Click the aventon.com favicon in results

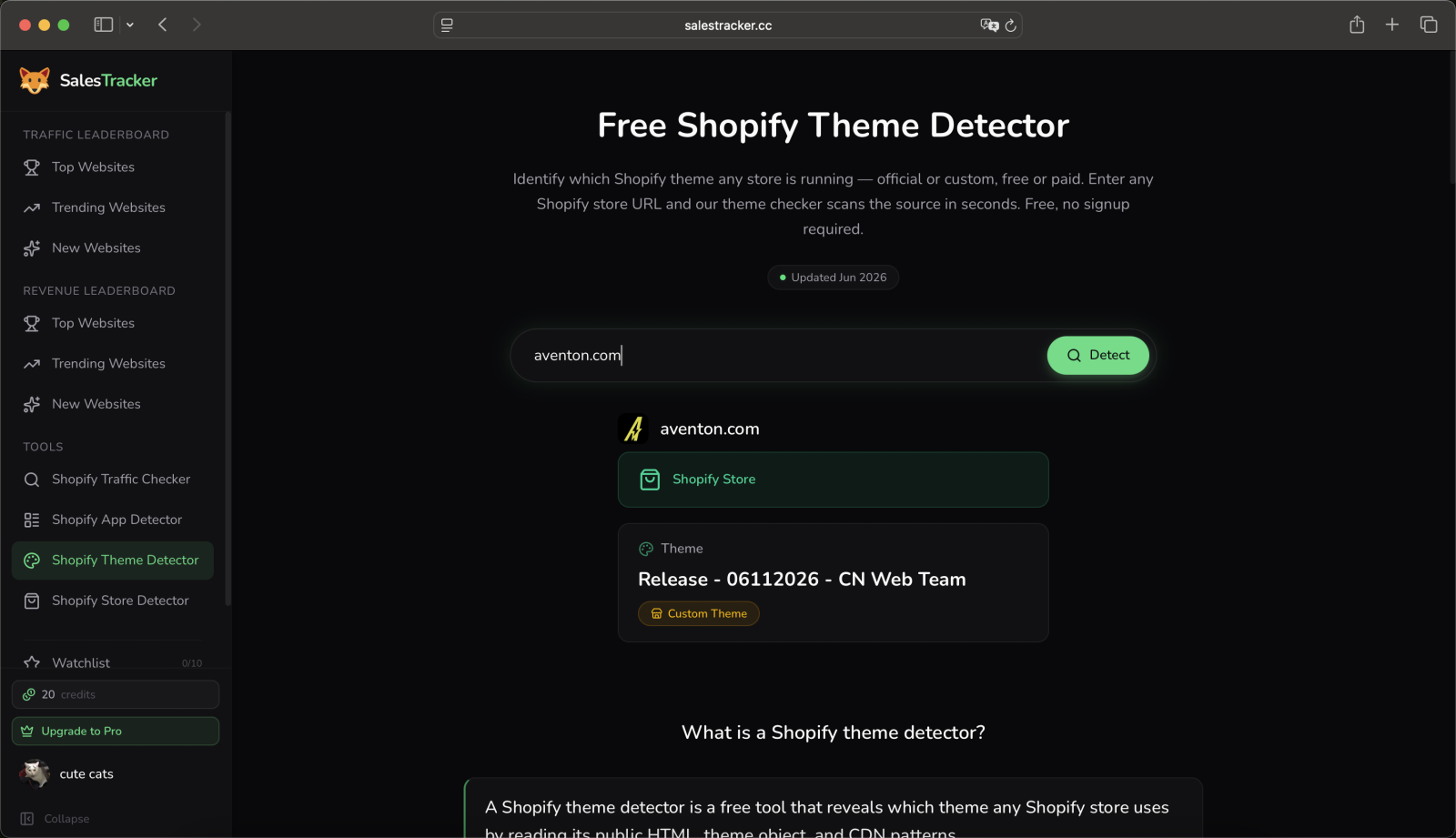pyautogui.click(x=634, y=429)
